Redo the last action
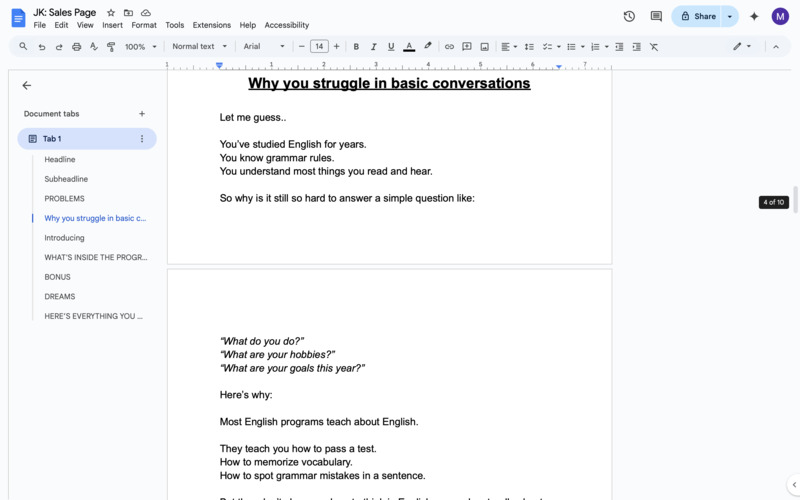The image size is (800, 500). tap(59, 47)
